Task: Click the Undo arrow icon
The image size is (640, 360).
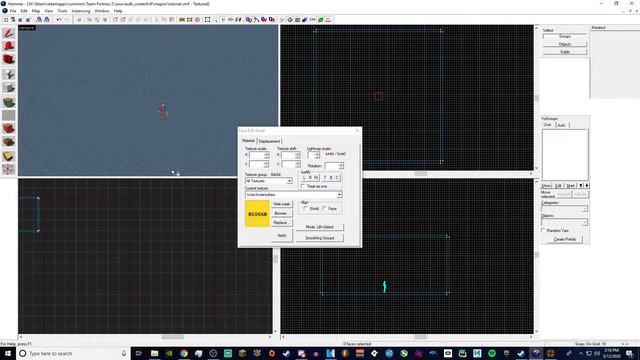Action: point(59,20)
